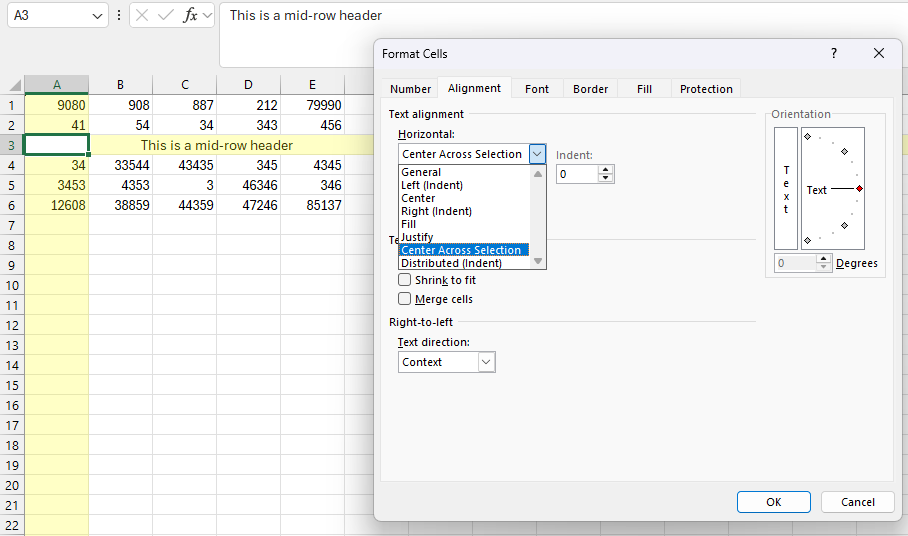Switch to the Fill tab

(644, 89)
